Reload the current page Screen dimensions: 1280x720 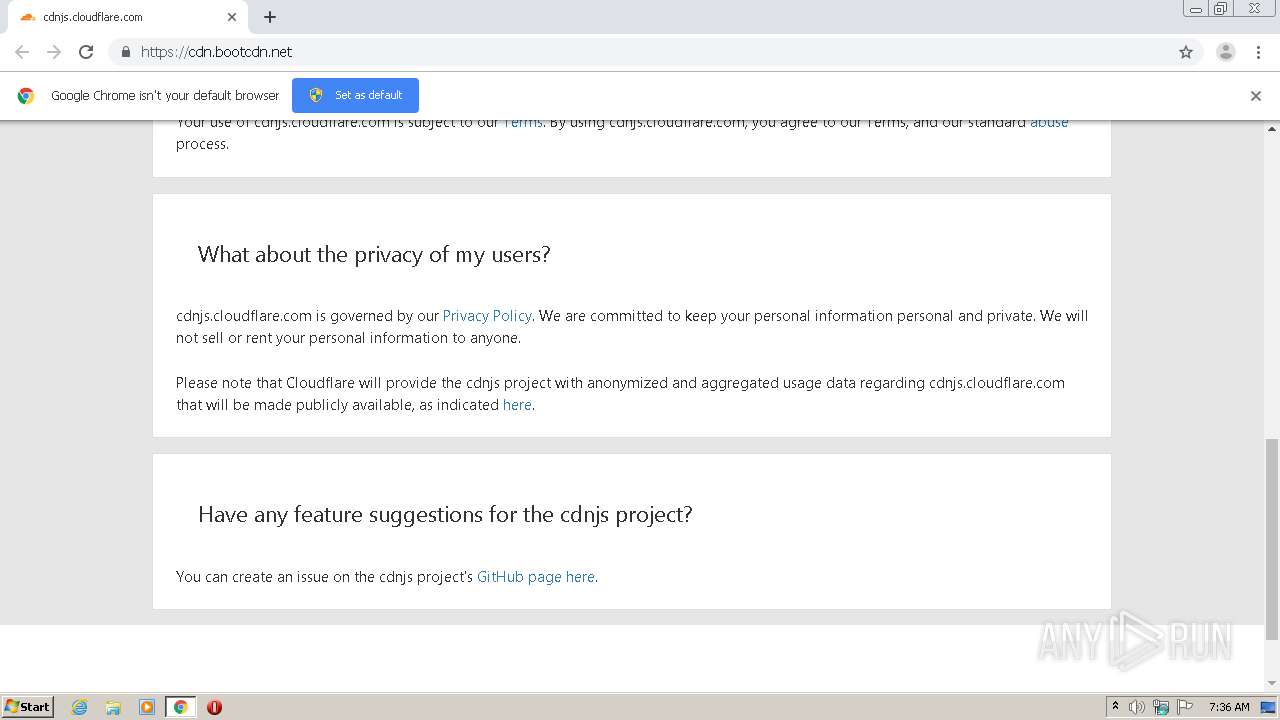tap(86, 52)
